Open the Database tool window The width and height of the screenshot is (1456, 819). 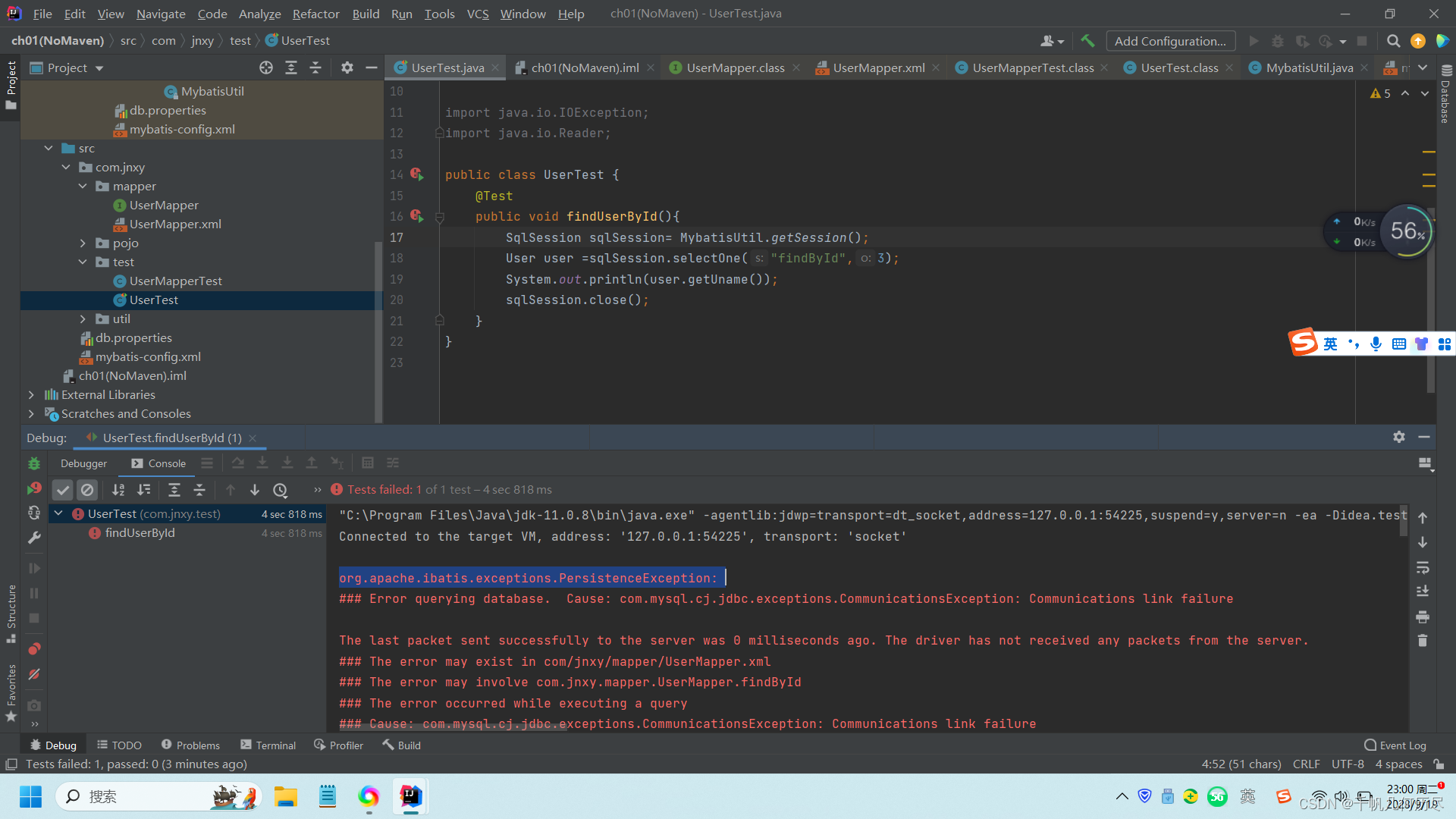click(x=1445, y=102)
